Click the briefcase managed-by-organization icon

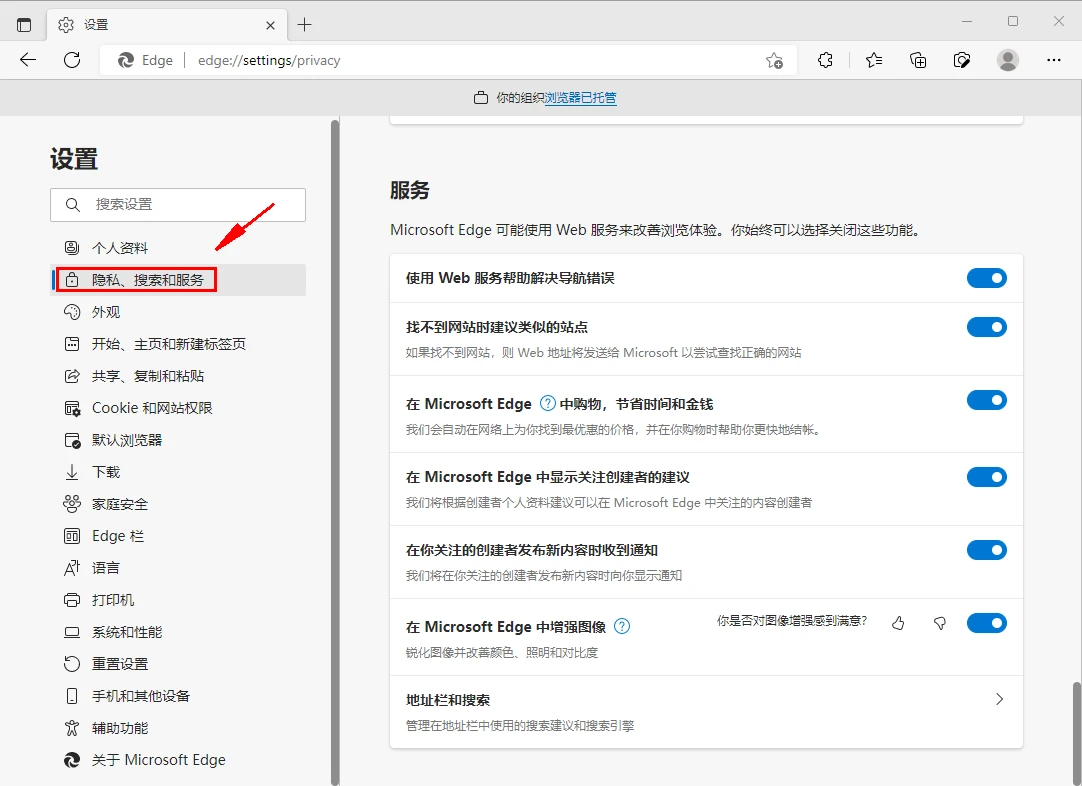pyautogui.click(x=481, y=98)
